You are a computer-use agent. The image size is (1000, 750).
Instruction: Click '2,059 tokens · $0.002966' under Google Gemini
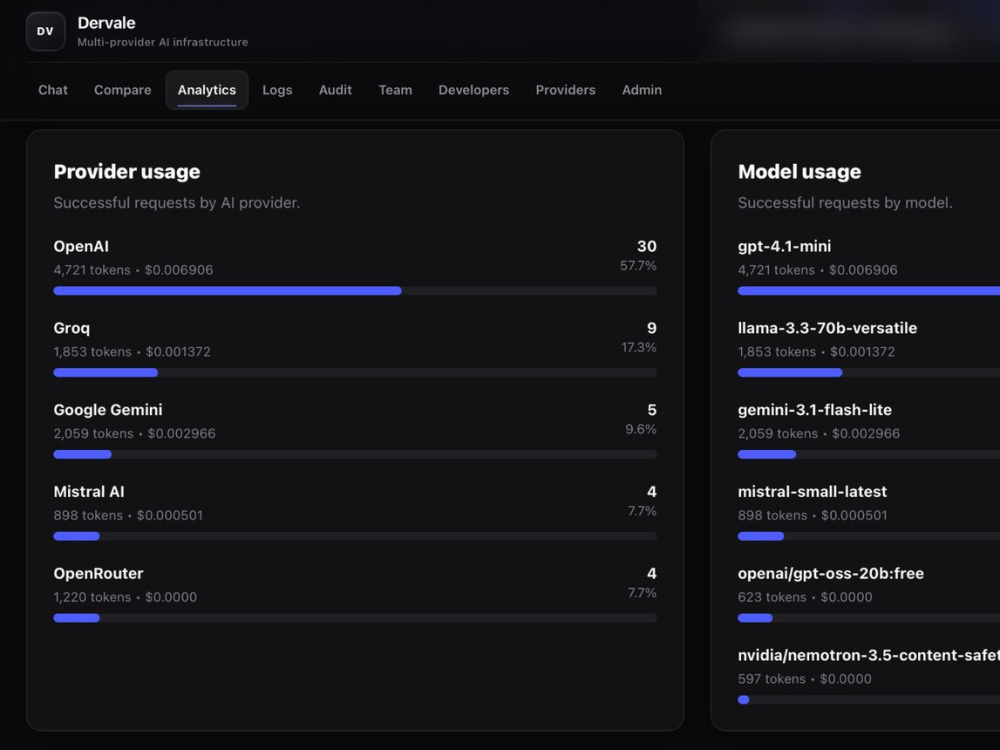click(135, 434)
